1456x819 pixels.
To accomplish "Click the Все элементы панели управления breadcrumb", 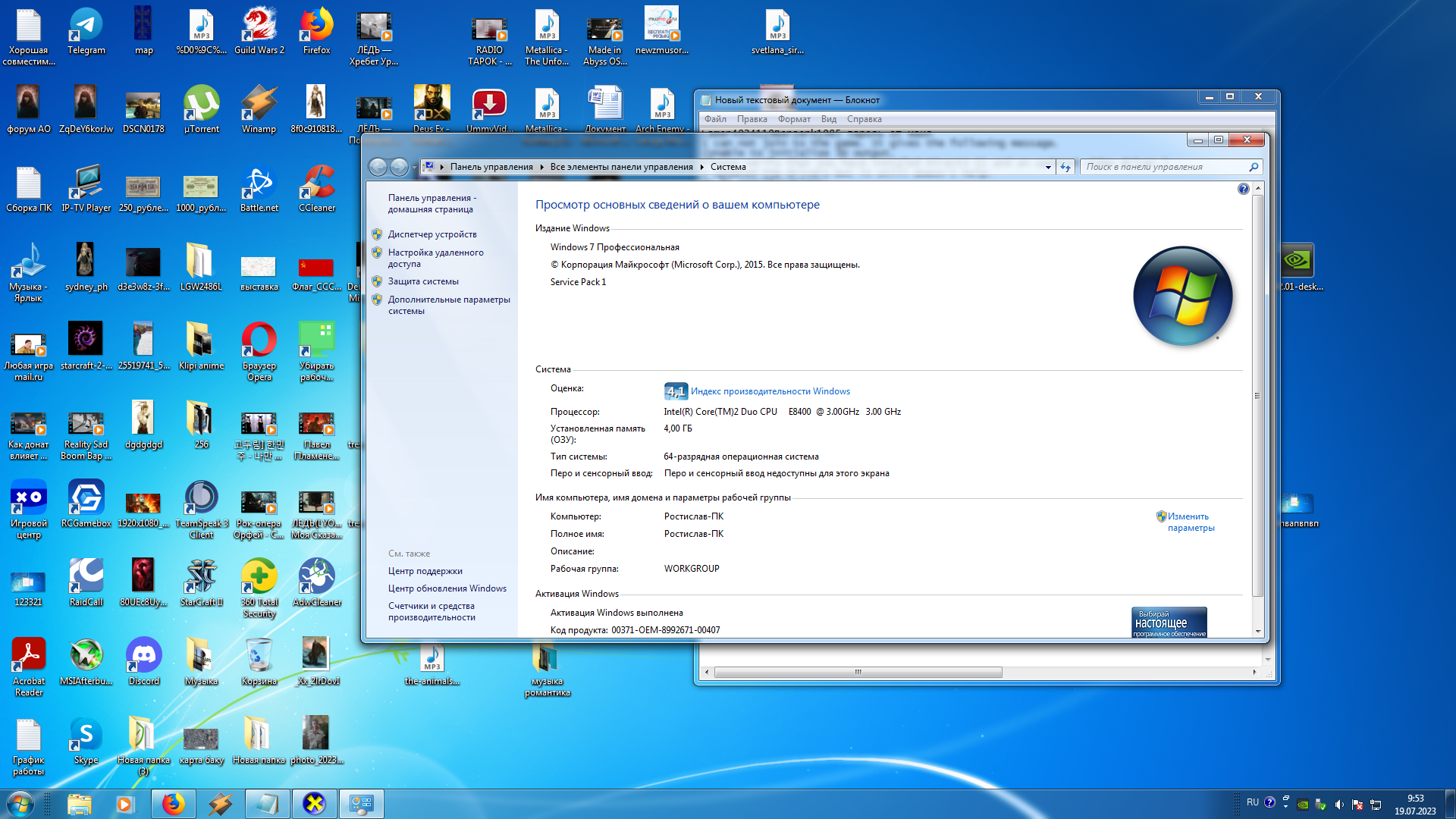I will click(x=622, y=167).
